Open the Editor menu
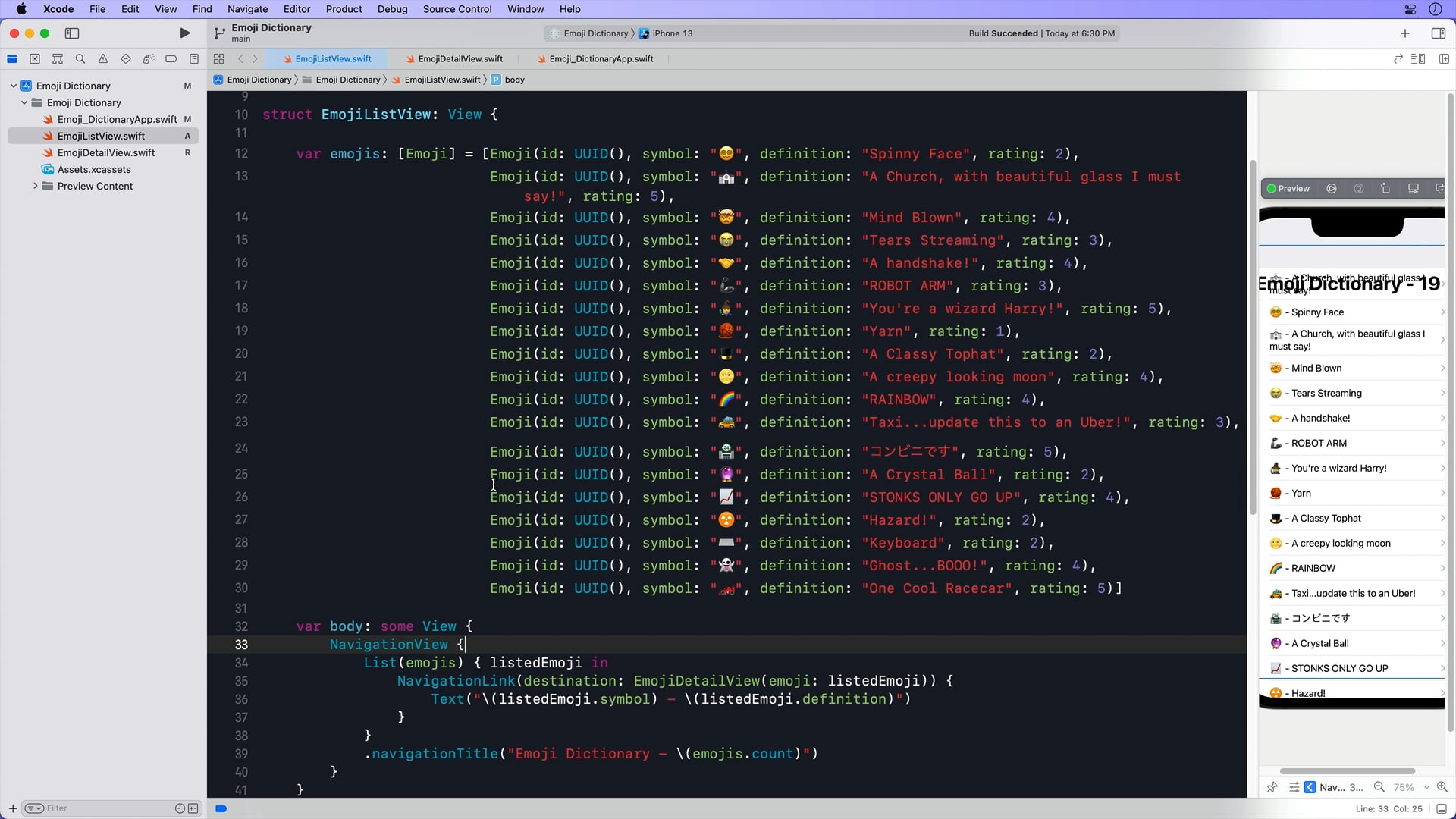The height and width of the screenshot is (819, 1456). click(297, 9)
